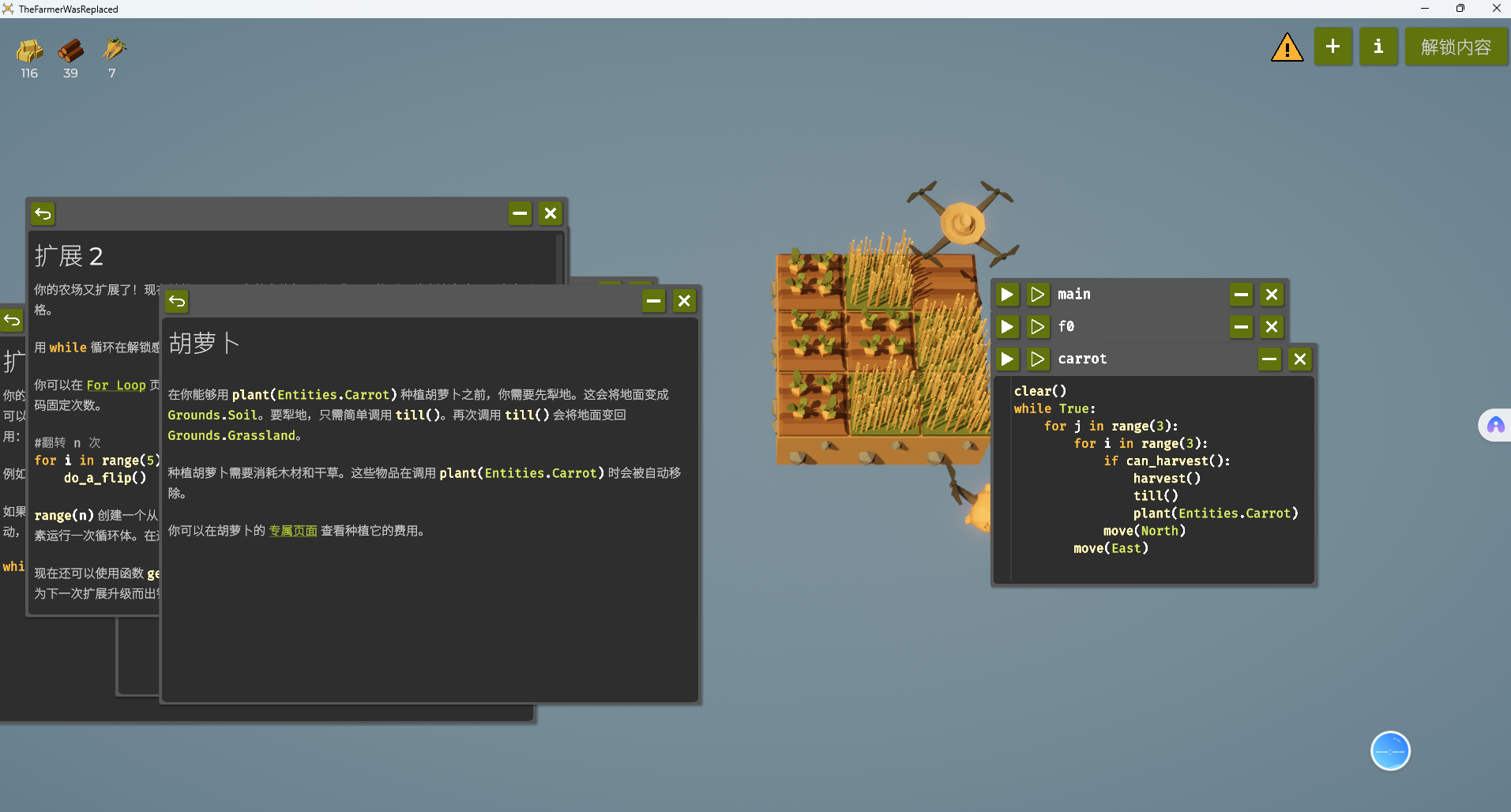Click the plant(Entities.Carrot) line in carrot code
1511x812 pixels.
[x=1216, y=513]
